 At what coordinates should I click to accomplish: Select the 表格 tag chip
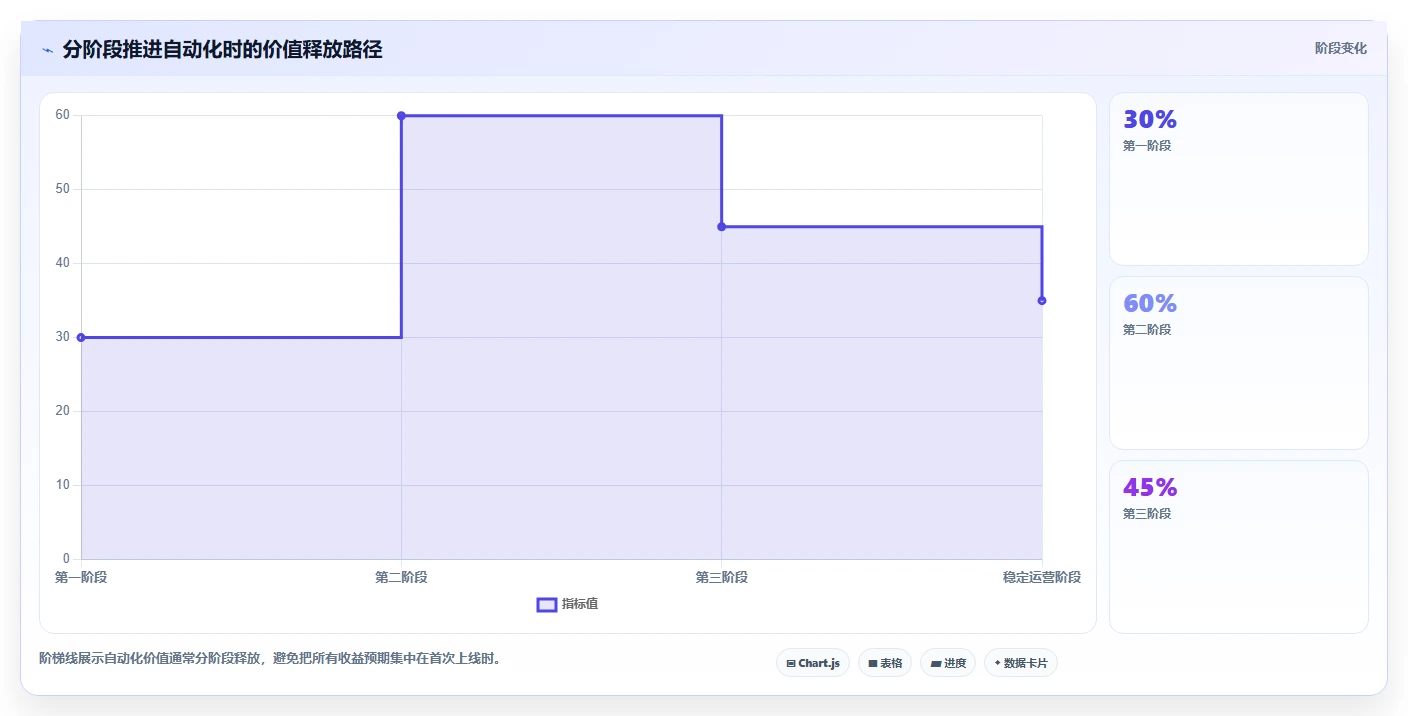point(885,663)
